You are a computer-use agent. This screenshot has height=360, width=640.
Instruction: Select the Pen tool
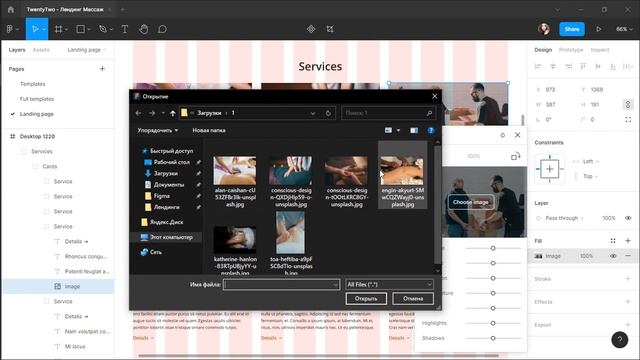(x=103, y=29)
